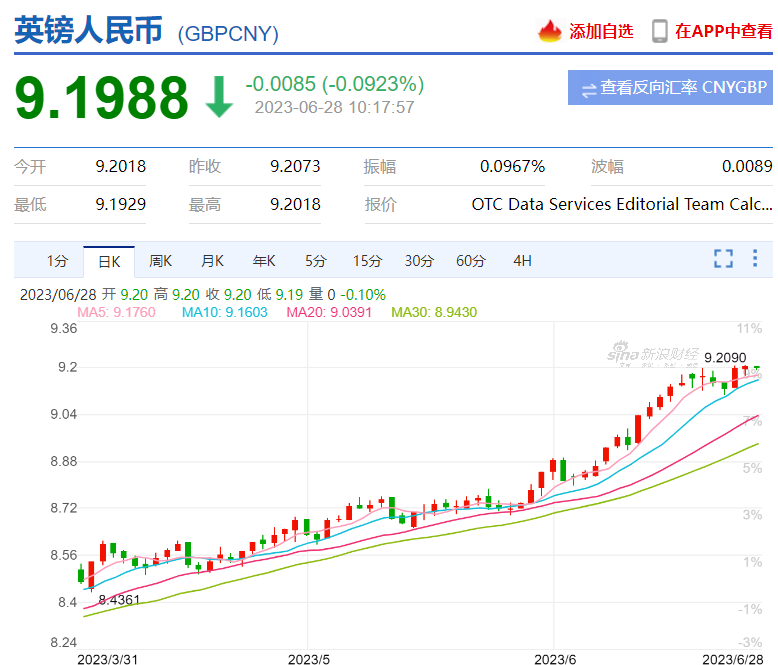Click the flame icon for 添加自选
Screen dimensions: 778x665
tap(551, 31)
